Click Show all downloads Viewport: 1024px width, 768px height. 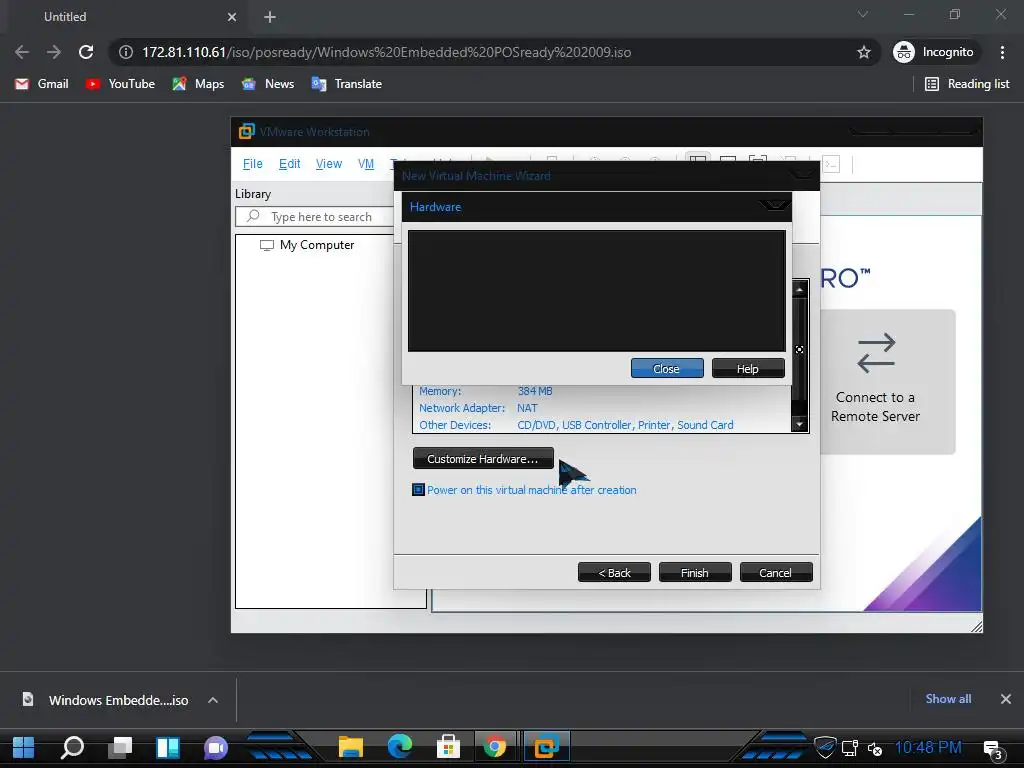pos(948,699)
